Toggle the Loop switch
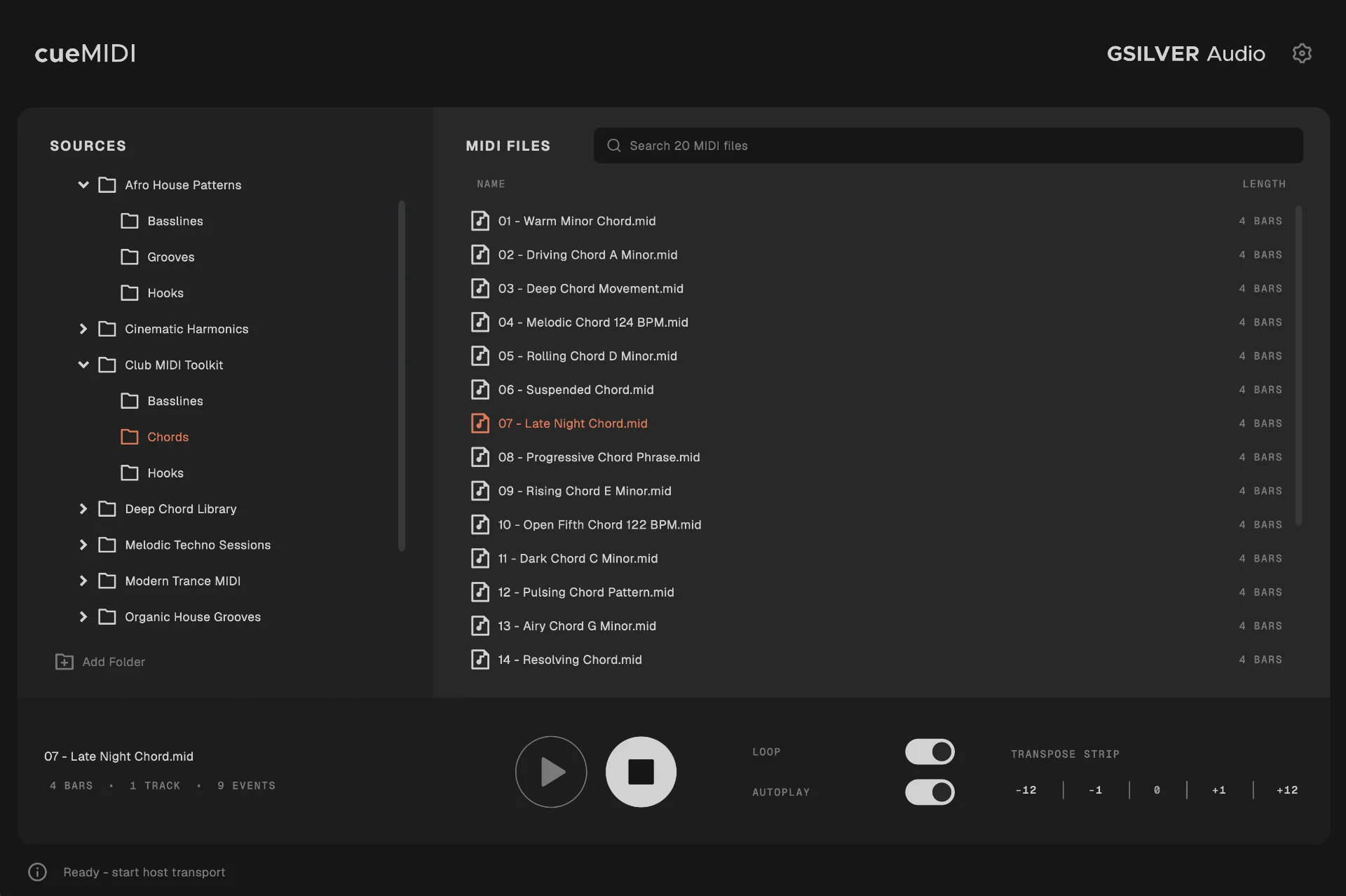 (930, 752)
